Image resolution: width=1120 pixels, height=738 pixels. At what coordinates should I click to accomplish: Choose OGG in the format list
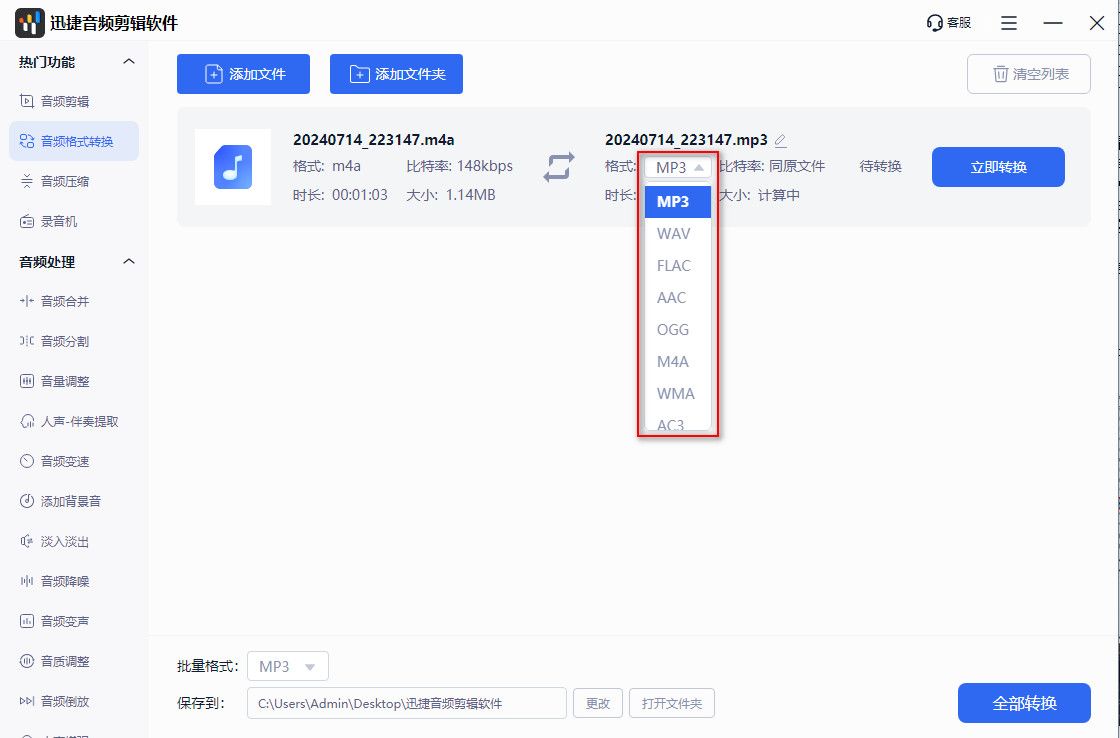pos(678,330)
